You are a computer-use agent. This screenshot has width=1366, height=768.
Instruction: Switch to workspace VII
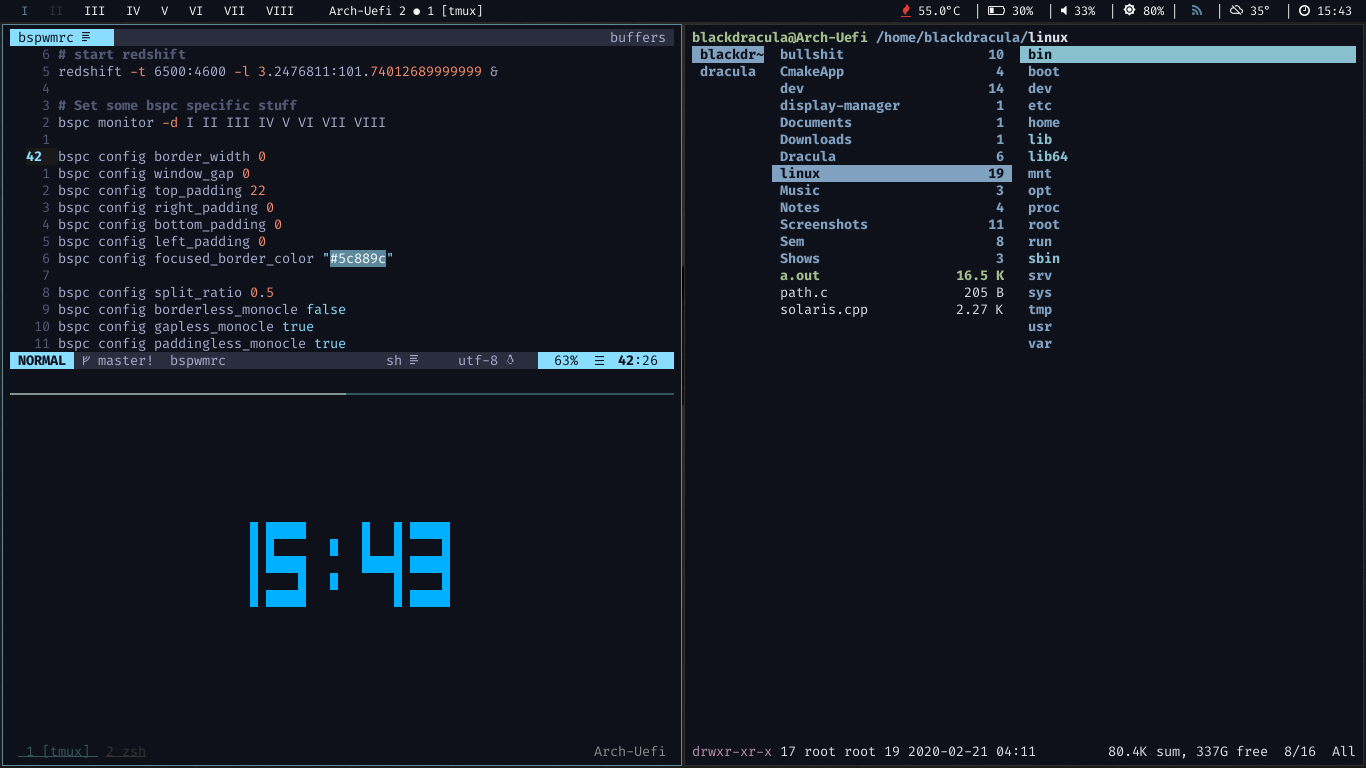tap(234, 11)
